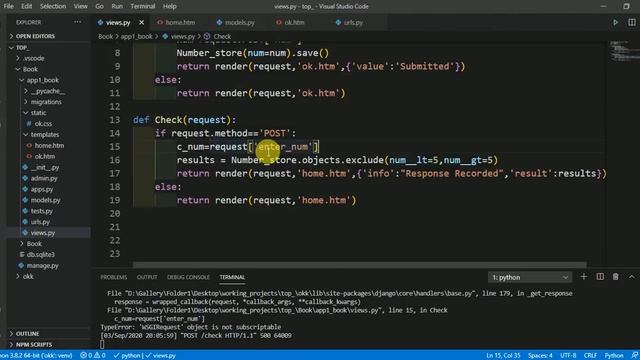The height and width of the screenshot is (360, 640).
Task: Open the terminal selector '1: python' dropdown
Action: point(530,277)
